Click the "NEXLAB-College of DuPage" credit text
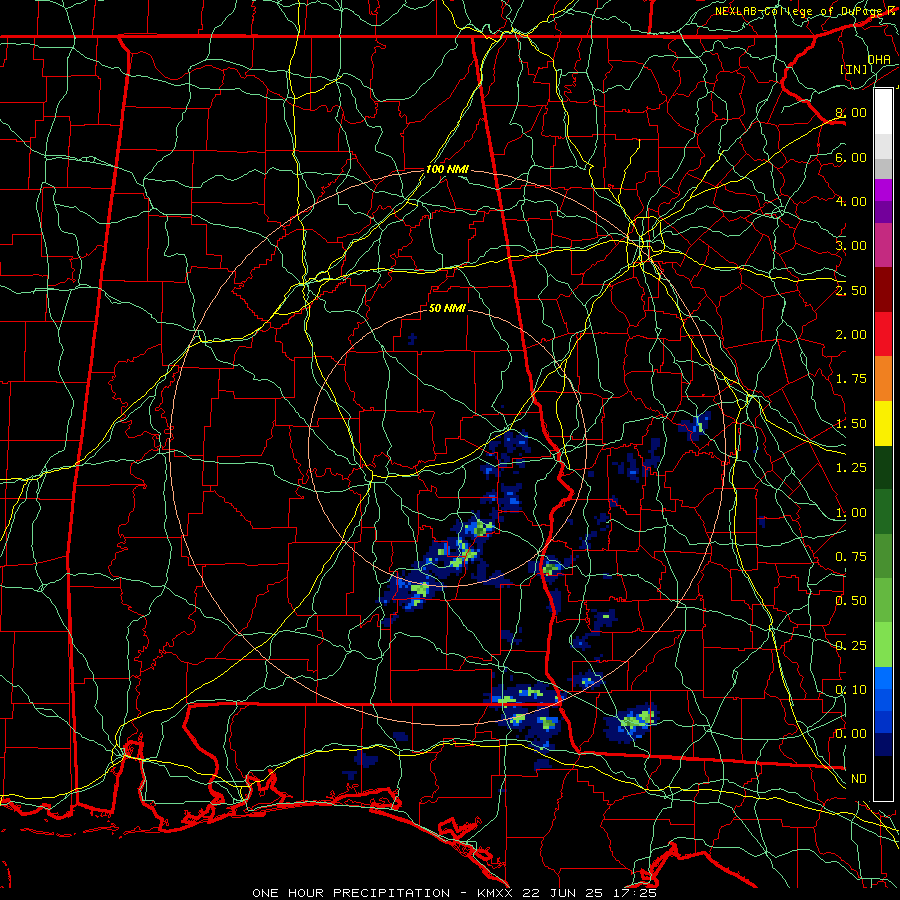Screen dimensions: 900x900 coord(798,11)
